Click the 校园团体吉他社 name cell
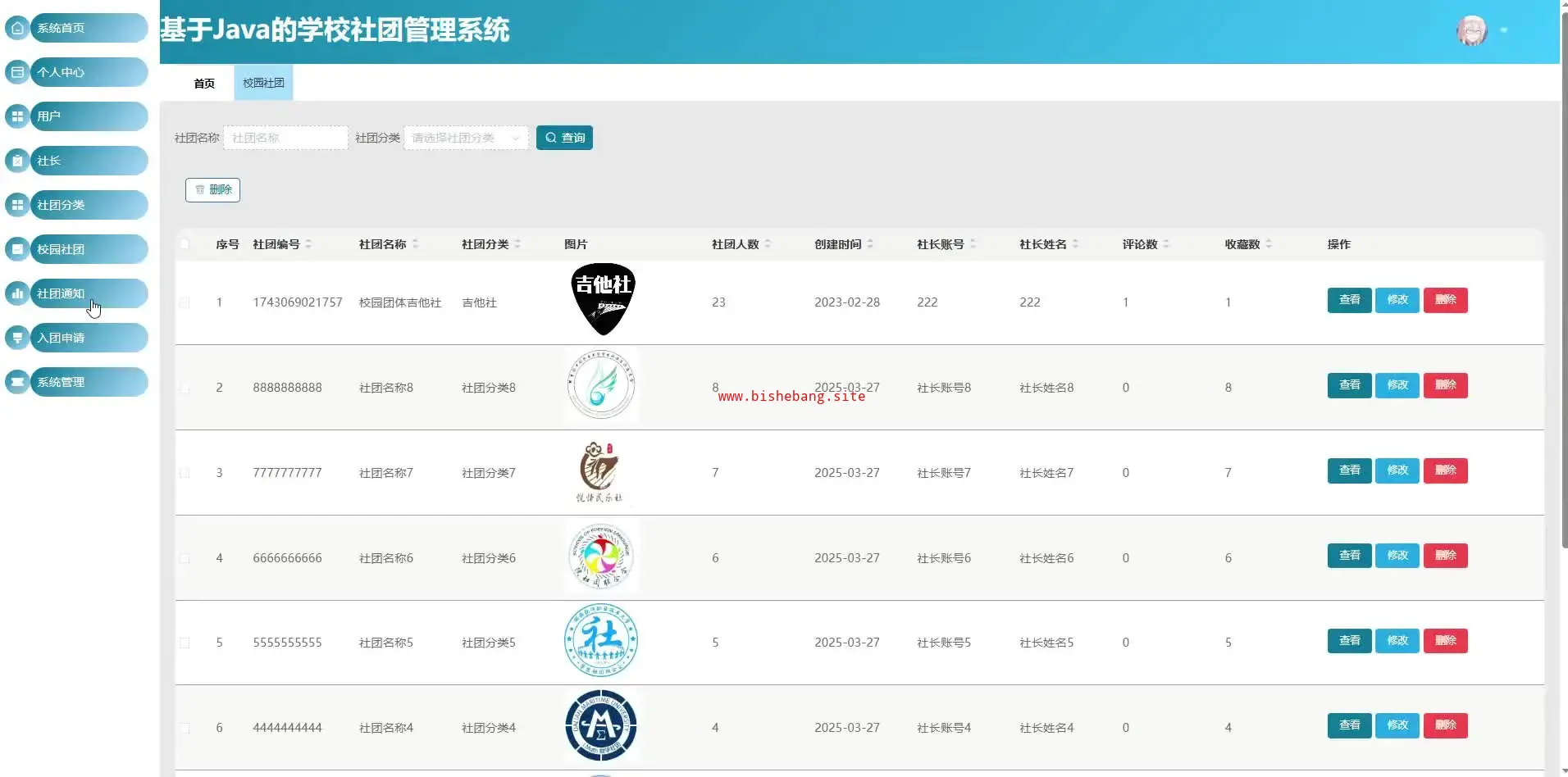This screenshot has width=1568, height=777. [400, 302]
